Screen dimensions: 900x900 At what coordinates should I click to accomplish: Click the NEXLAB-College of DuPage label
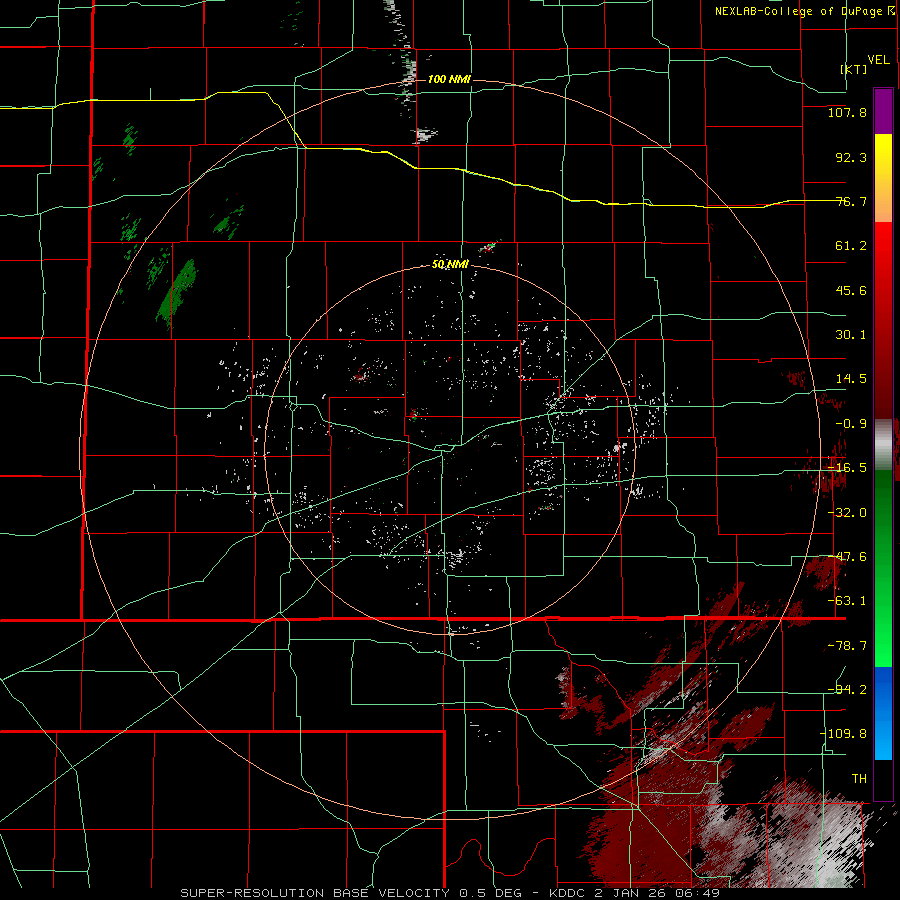(x=804, y=11)
